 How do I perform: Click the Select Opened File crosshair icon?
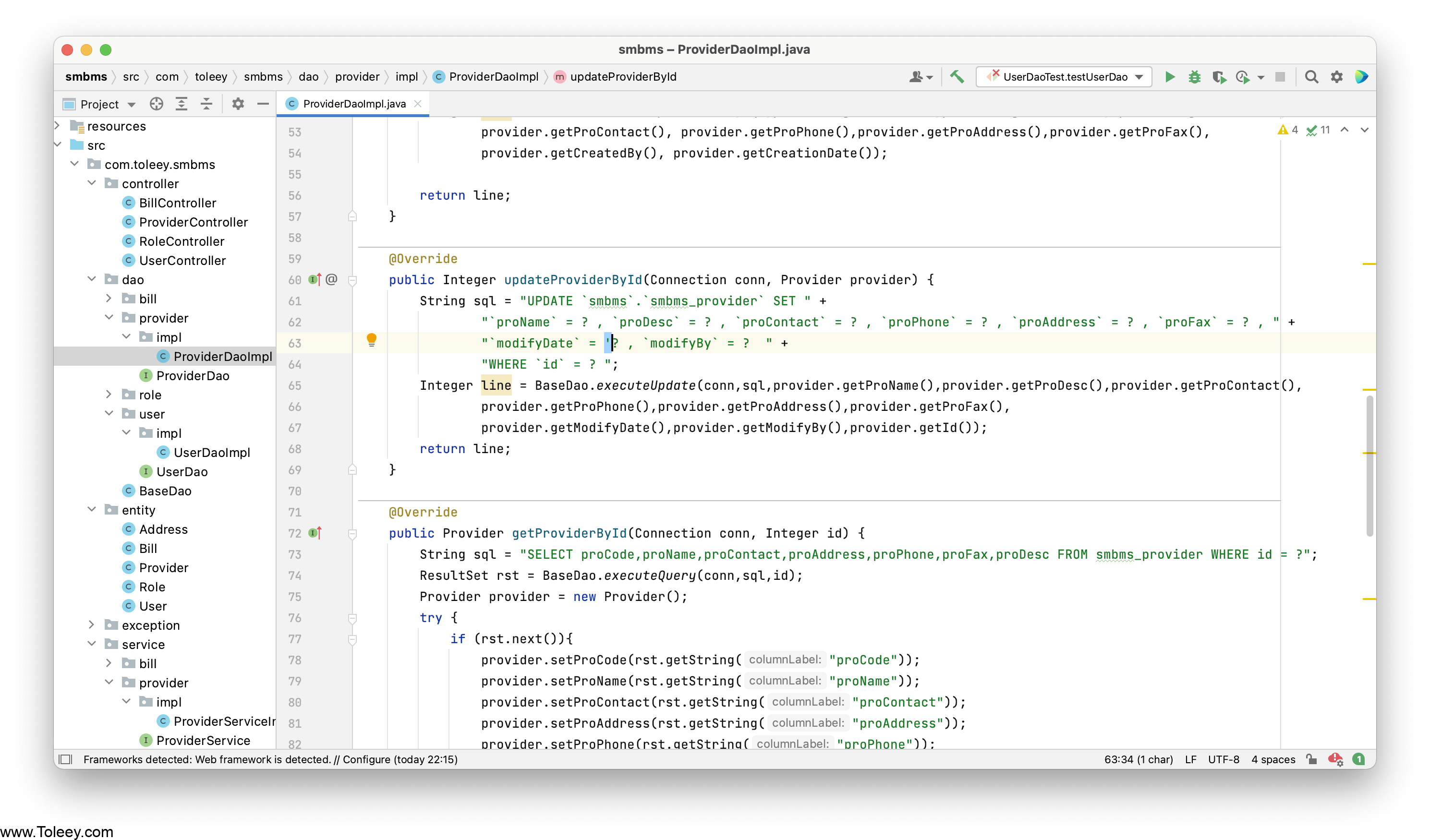pyautogui.click(x=156, y=104)
